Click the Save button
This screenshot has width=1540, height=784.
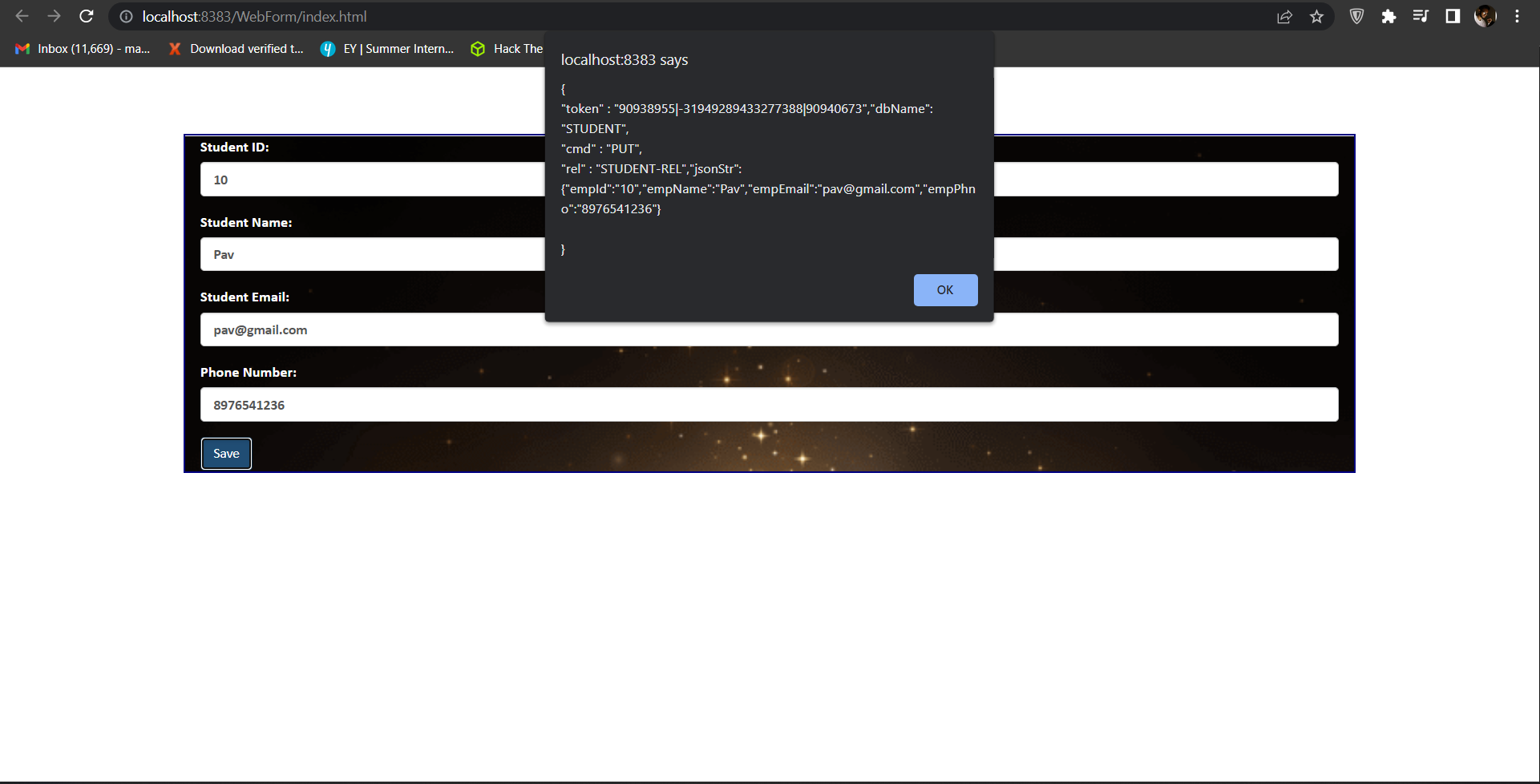[226, 454]
